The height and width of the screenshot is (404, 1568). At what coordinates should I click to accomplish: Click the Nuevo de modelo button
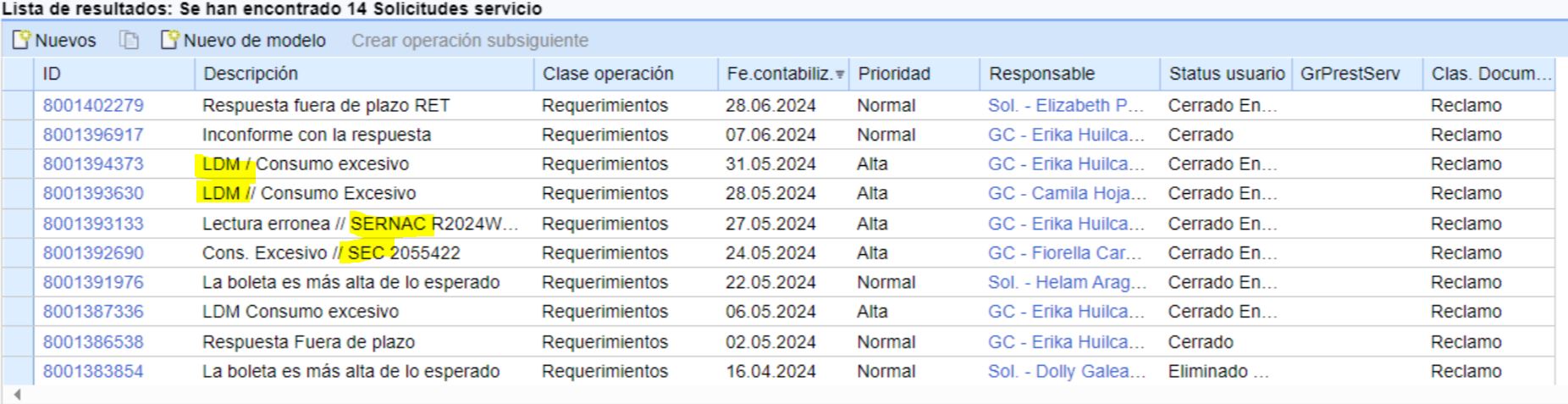244,40
